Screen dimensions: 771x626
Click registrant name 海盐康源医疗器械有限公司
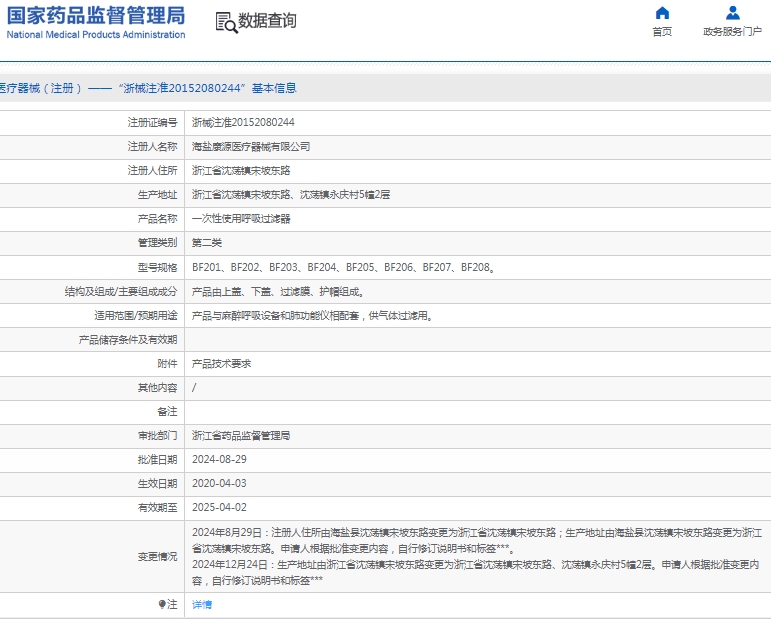click(251, 147)
